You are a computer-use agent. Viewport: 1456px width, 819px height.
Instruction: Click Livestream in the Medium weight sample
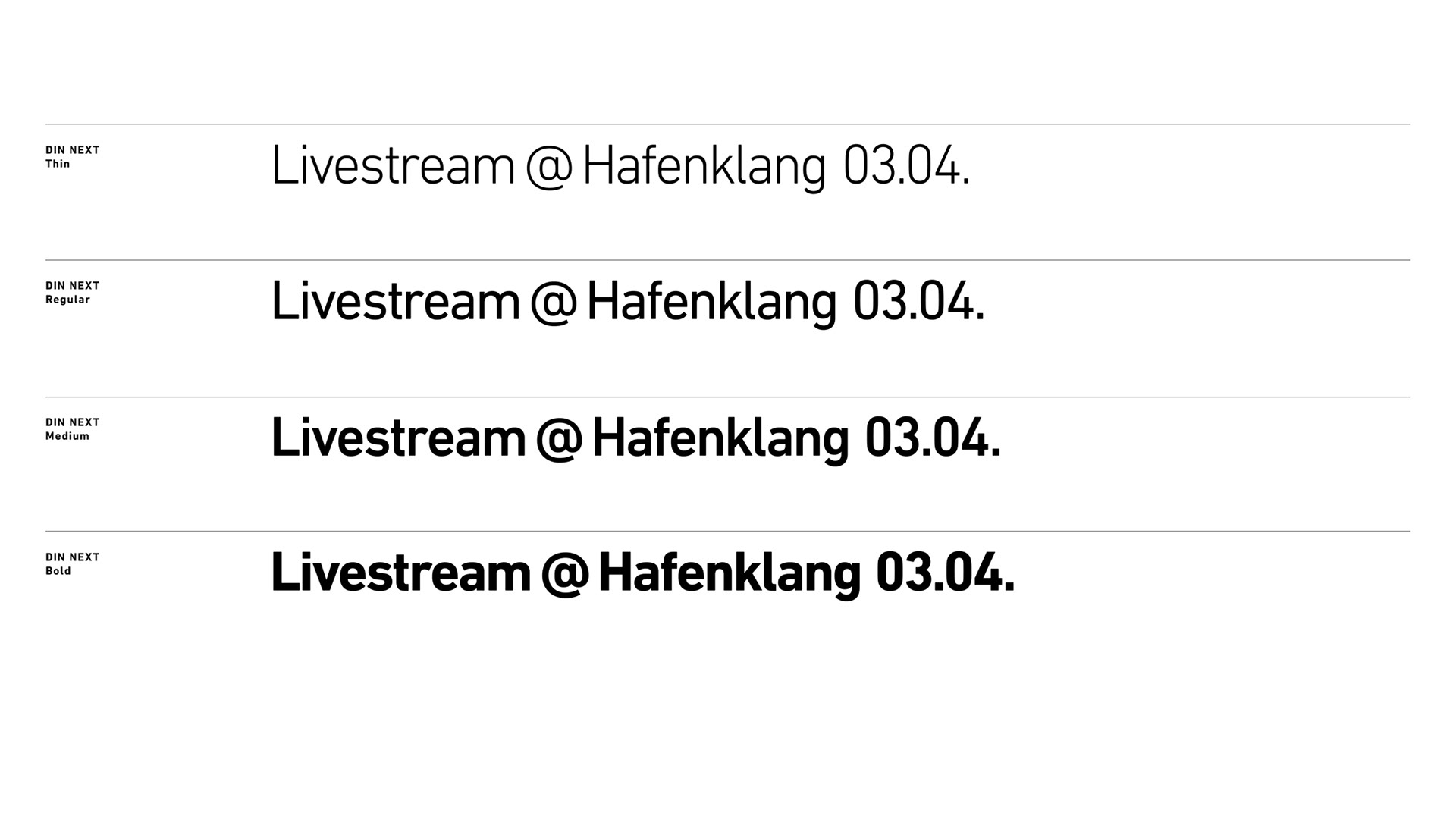click(x=398, y=438)
